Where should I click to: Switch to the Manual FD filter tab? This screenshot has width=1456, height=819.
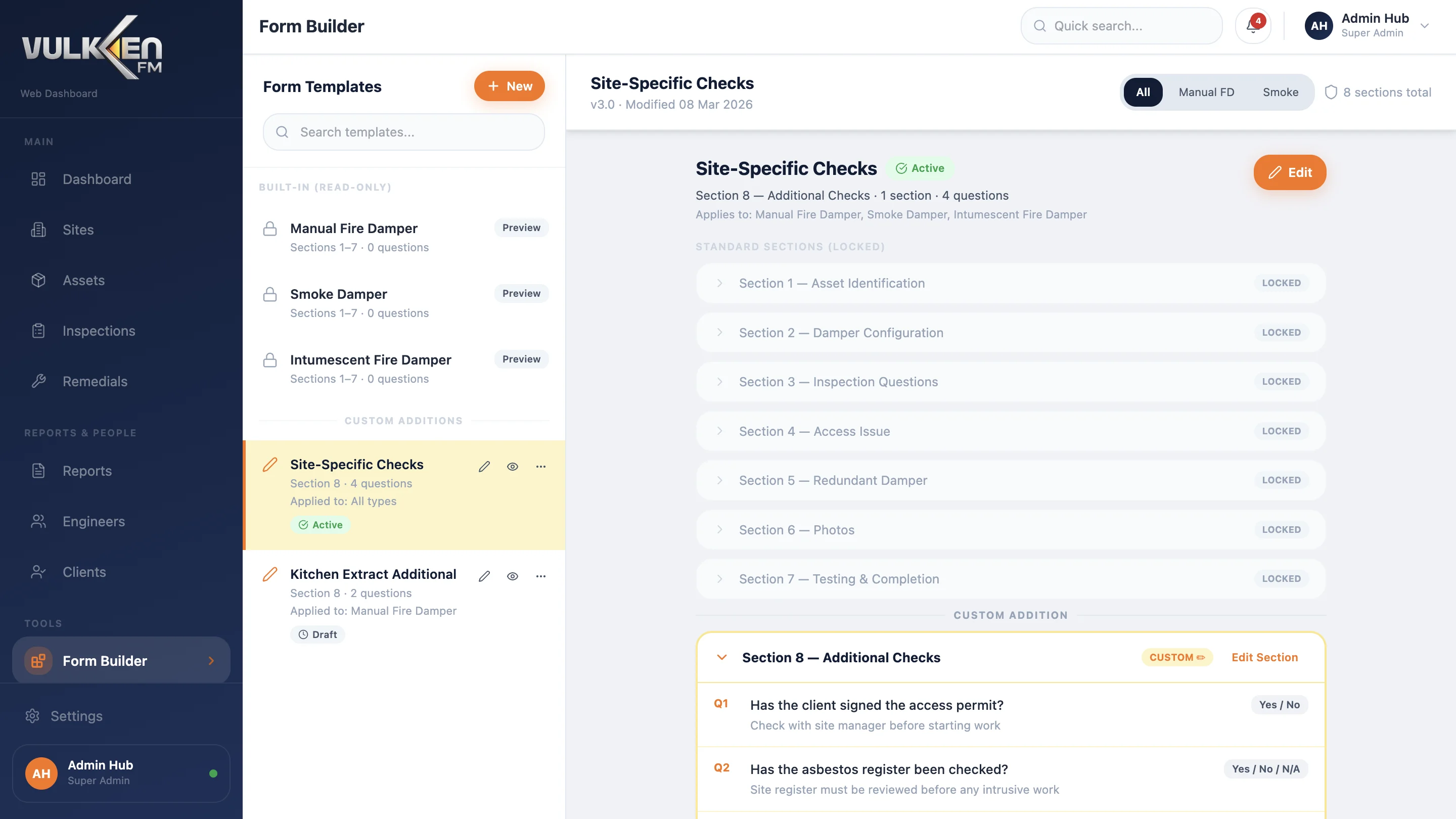pyautogui.click(x=1206, y=92)
